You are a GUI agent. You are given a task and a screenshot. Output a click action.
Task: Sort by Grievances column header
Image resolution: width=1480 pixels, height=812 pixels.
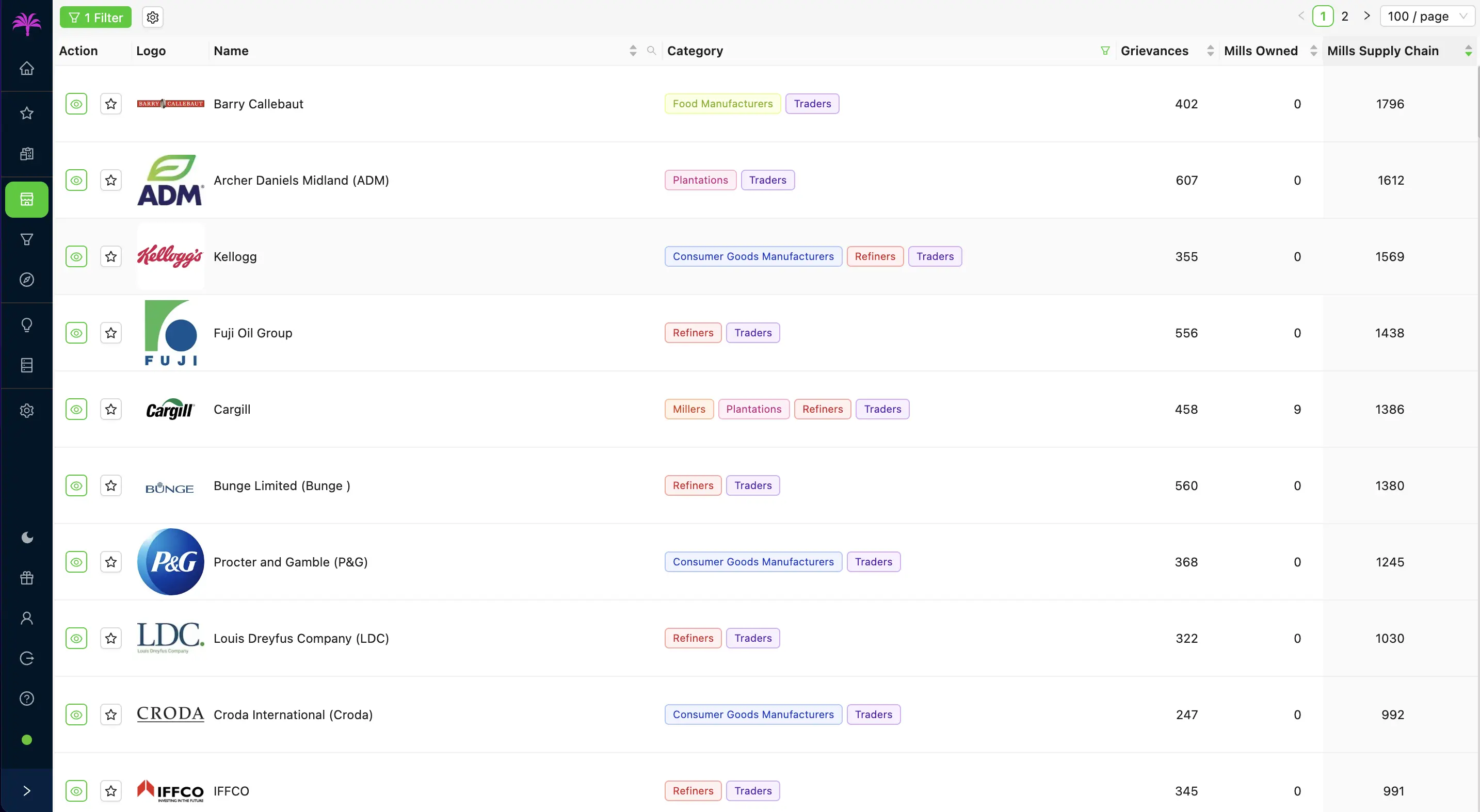(1154, 51)
